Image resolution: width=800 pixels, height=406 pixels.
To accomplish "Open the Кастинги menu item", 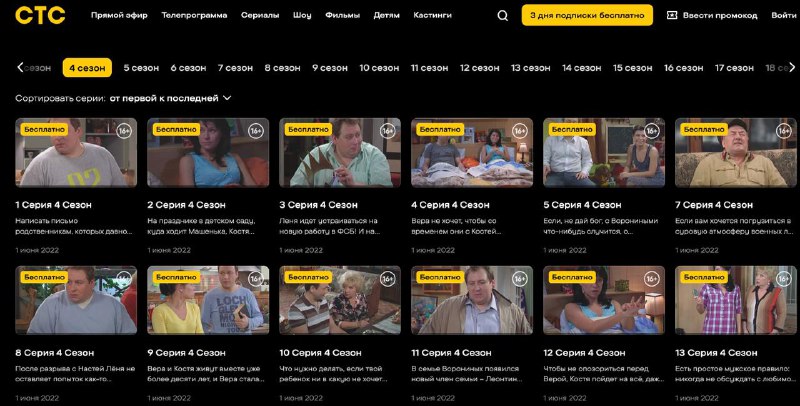I will (432, 15).
